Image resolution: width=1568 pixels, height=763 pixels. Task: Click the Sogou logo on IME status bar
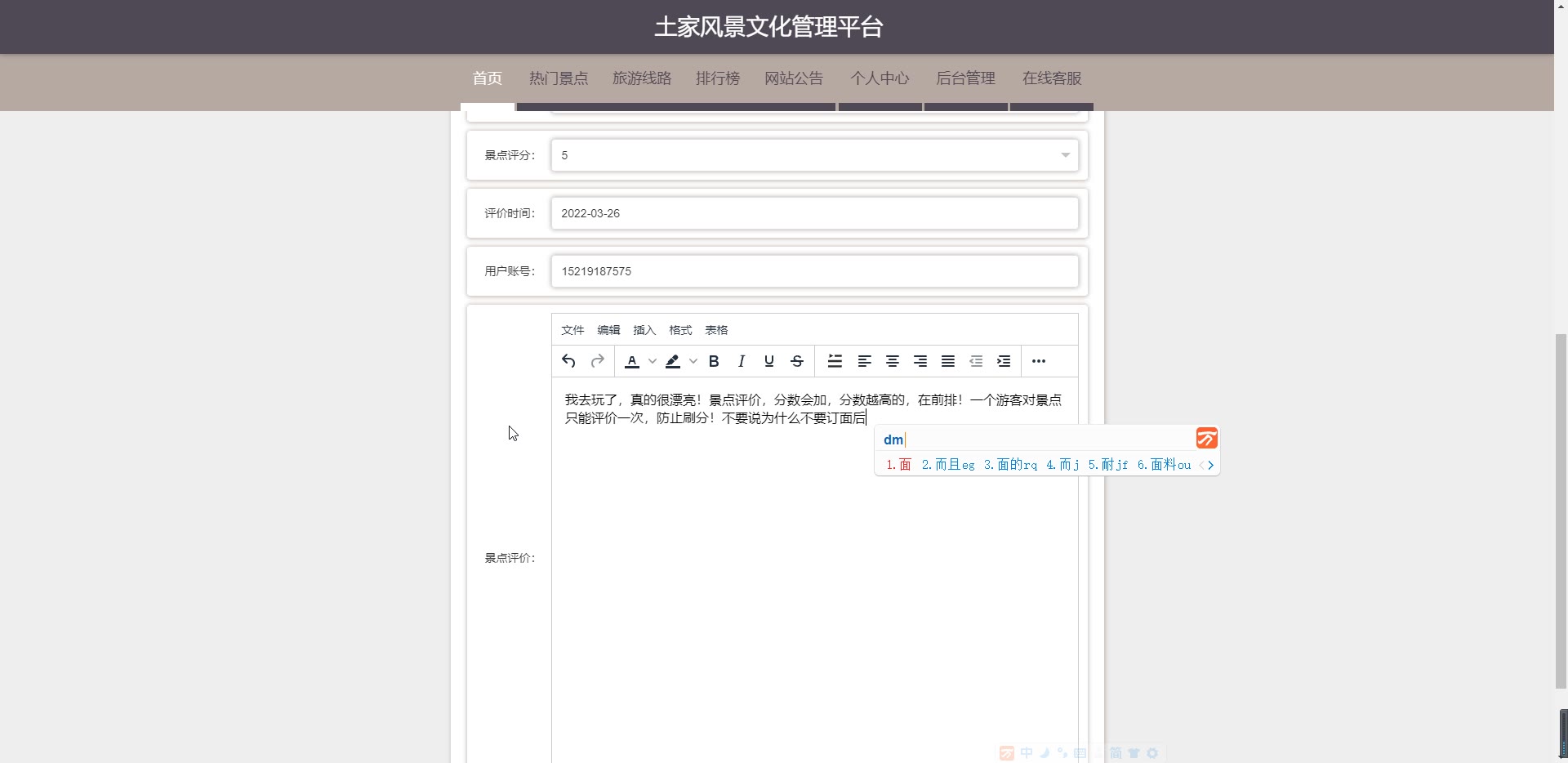click(1007, 753)
